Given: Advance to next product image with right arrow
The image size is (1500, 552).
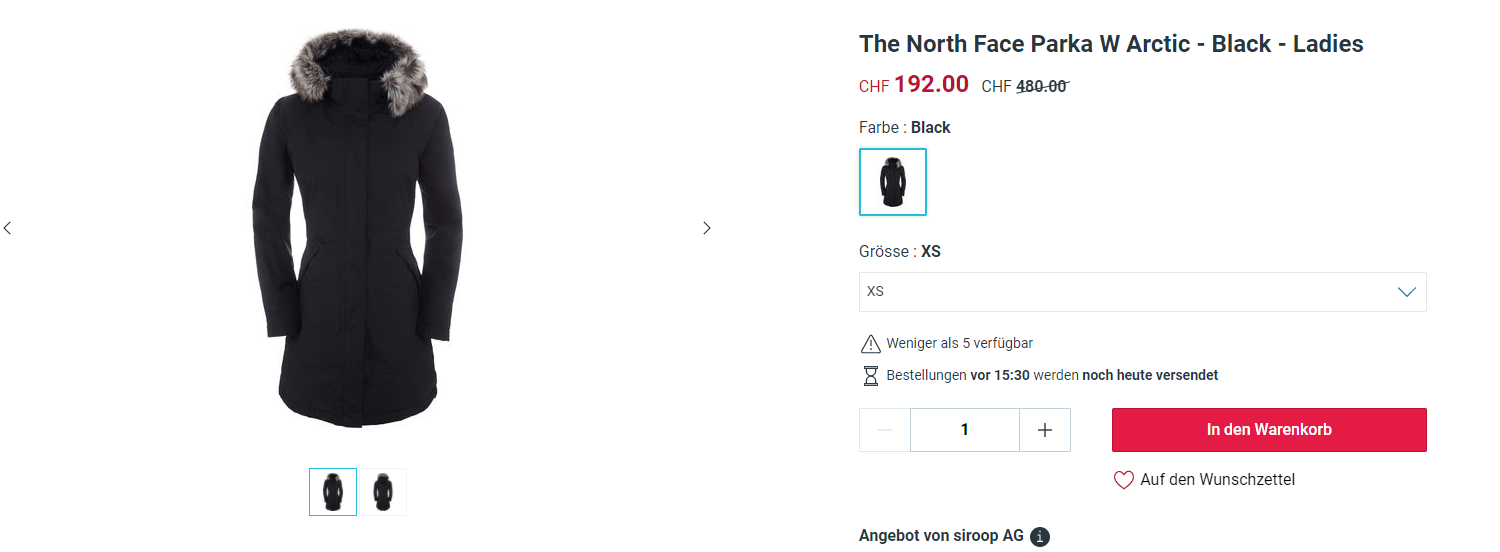Looking at the screenshot, I should click(x=707, y=228).
